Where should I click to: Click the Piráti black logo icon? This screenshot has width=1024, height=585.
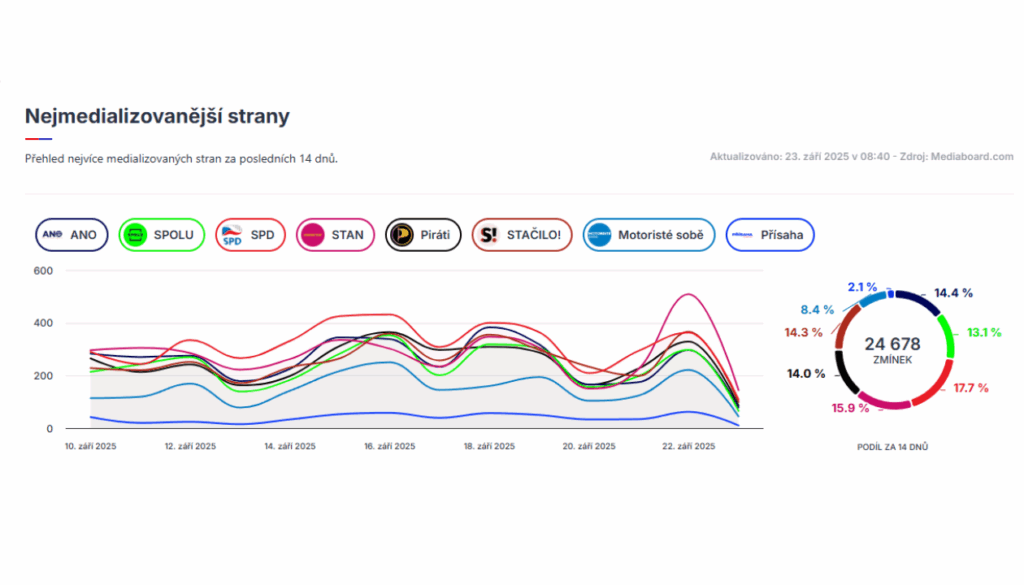pos(403,236)
